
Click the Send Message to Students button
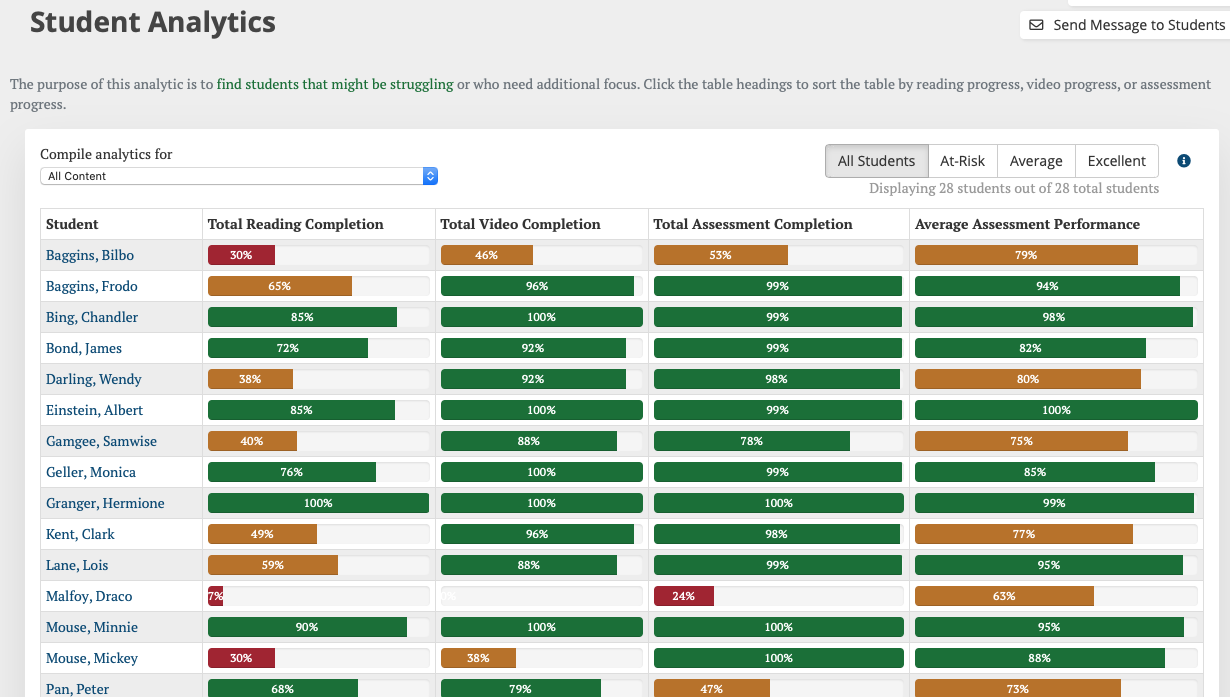point(1126,25)
